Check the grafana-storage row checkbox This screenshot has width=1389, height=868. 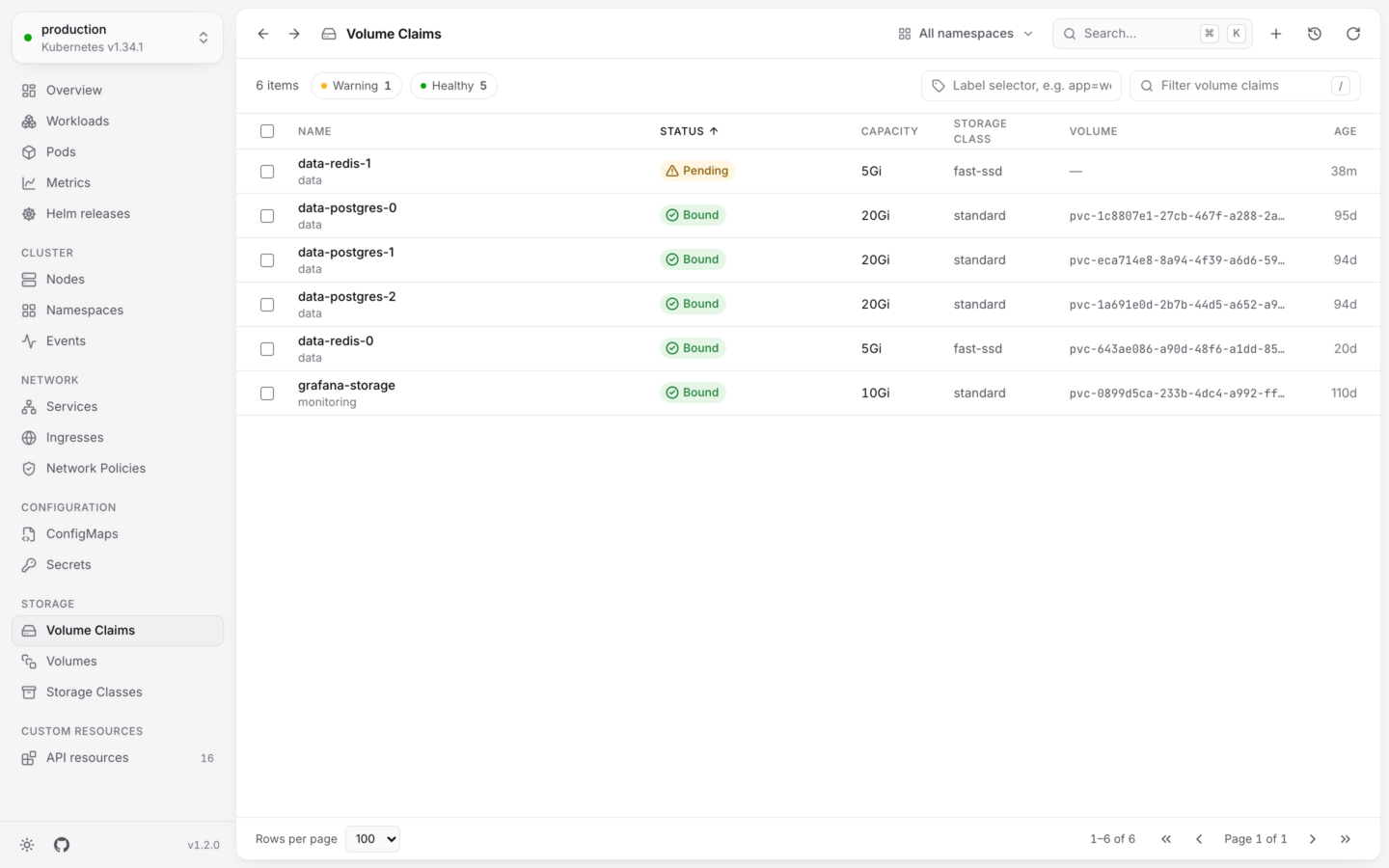tap(267, 393)
